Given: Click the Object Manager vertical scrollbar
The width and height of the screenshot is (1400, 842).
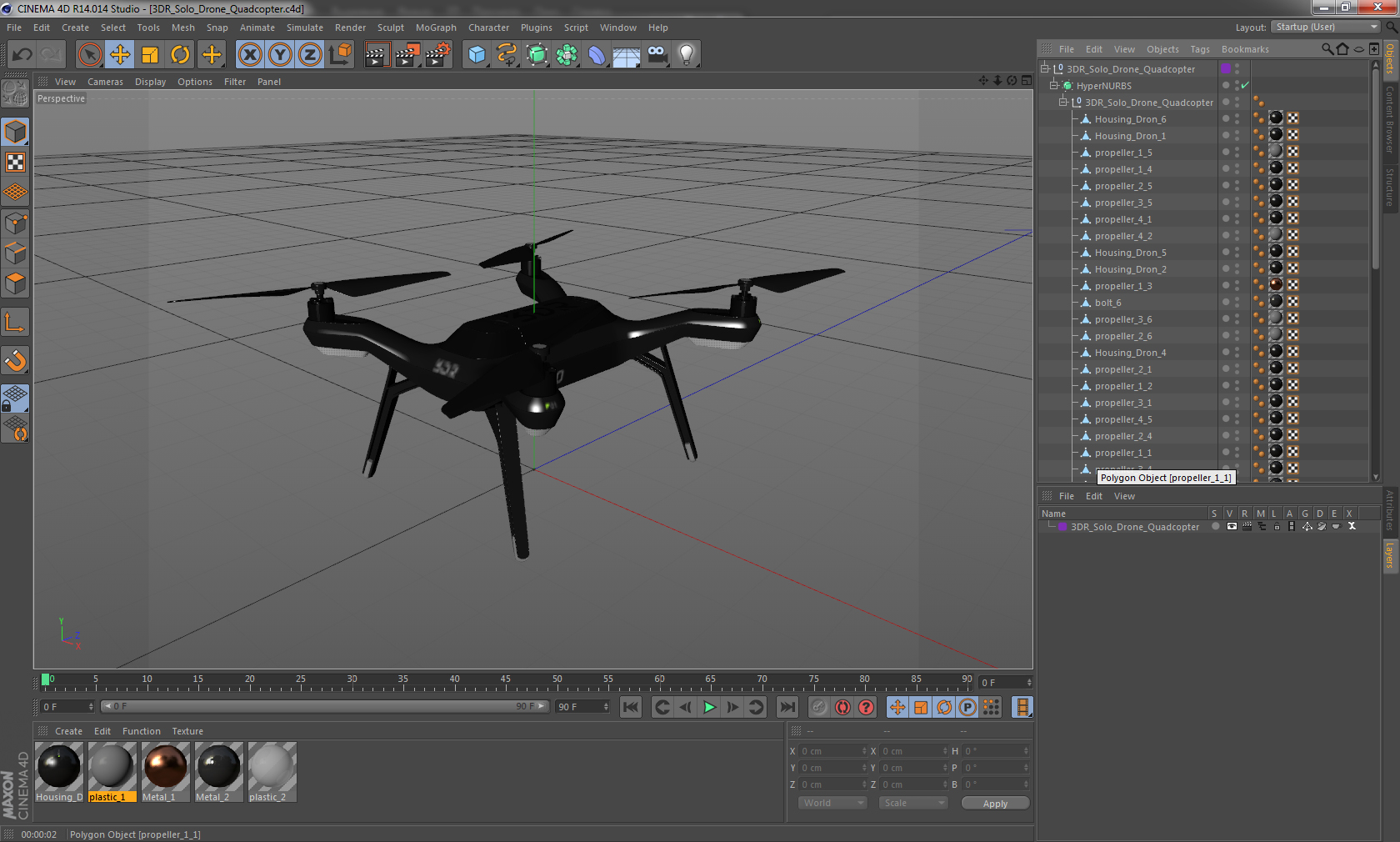Looking at the screenshot, I should (x=1375, y=171).
